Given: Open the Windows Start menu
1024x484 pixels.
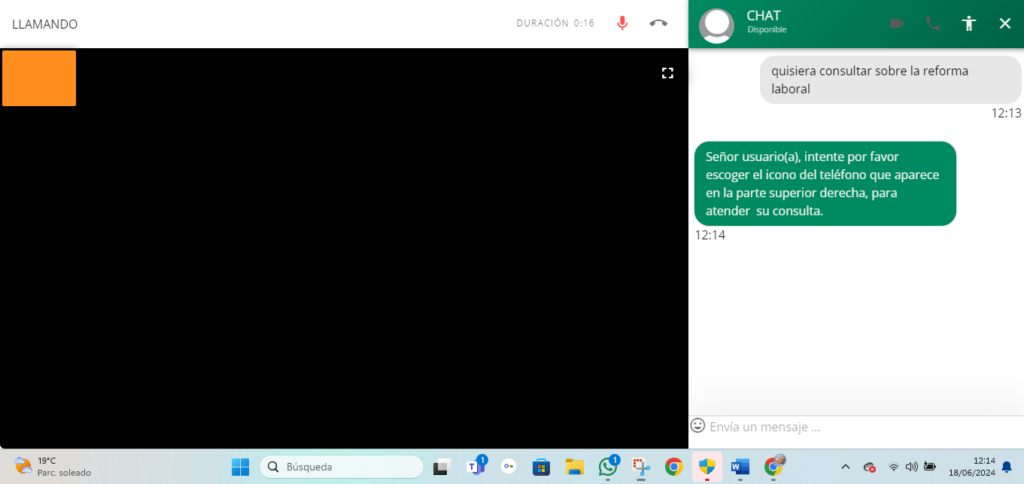Looking at the screenshot, I should tap(240, 467).
